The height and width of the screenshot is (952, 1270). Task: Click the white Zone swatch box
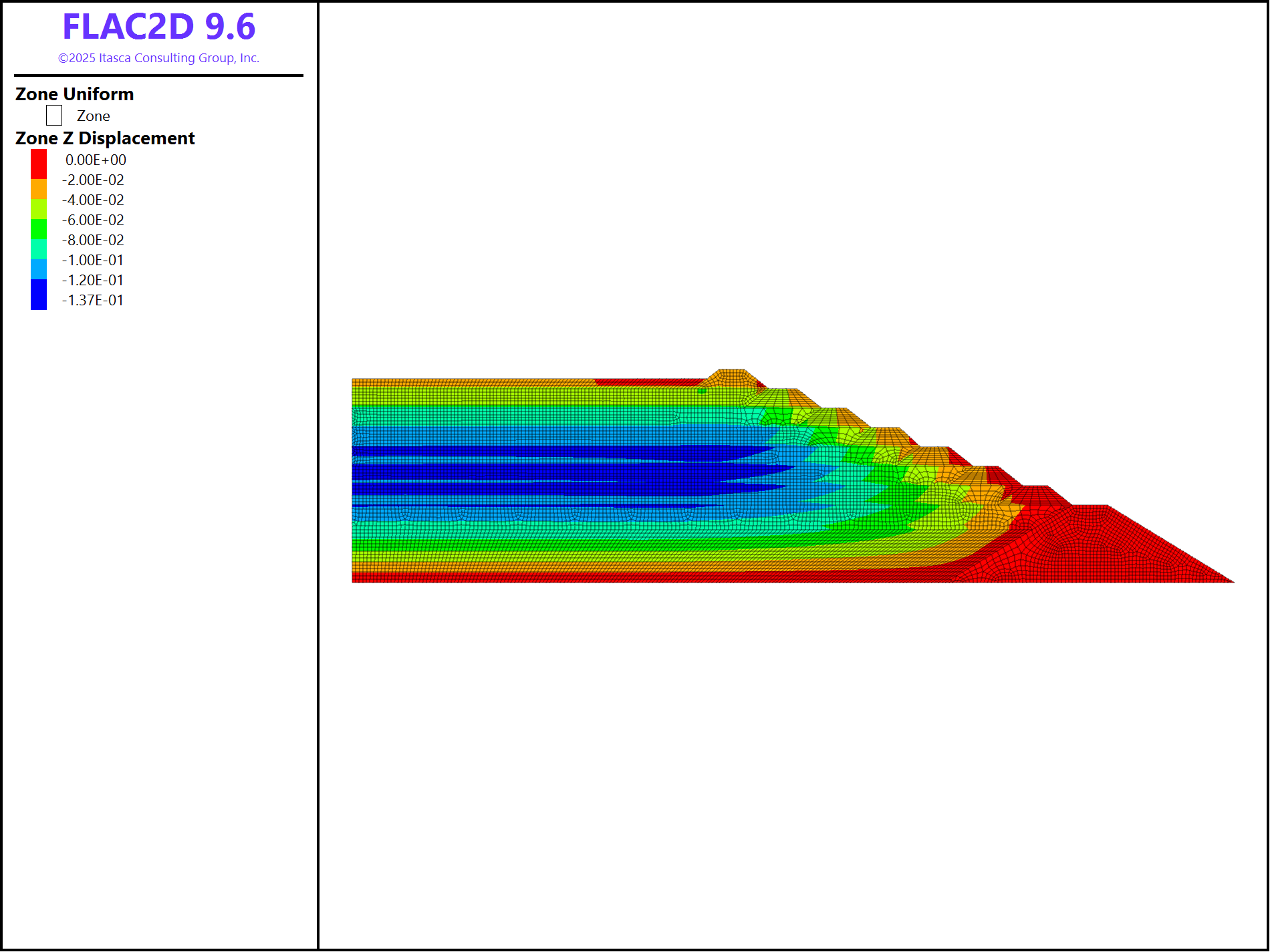pyautogui.click(x=54, y=116)
